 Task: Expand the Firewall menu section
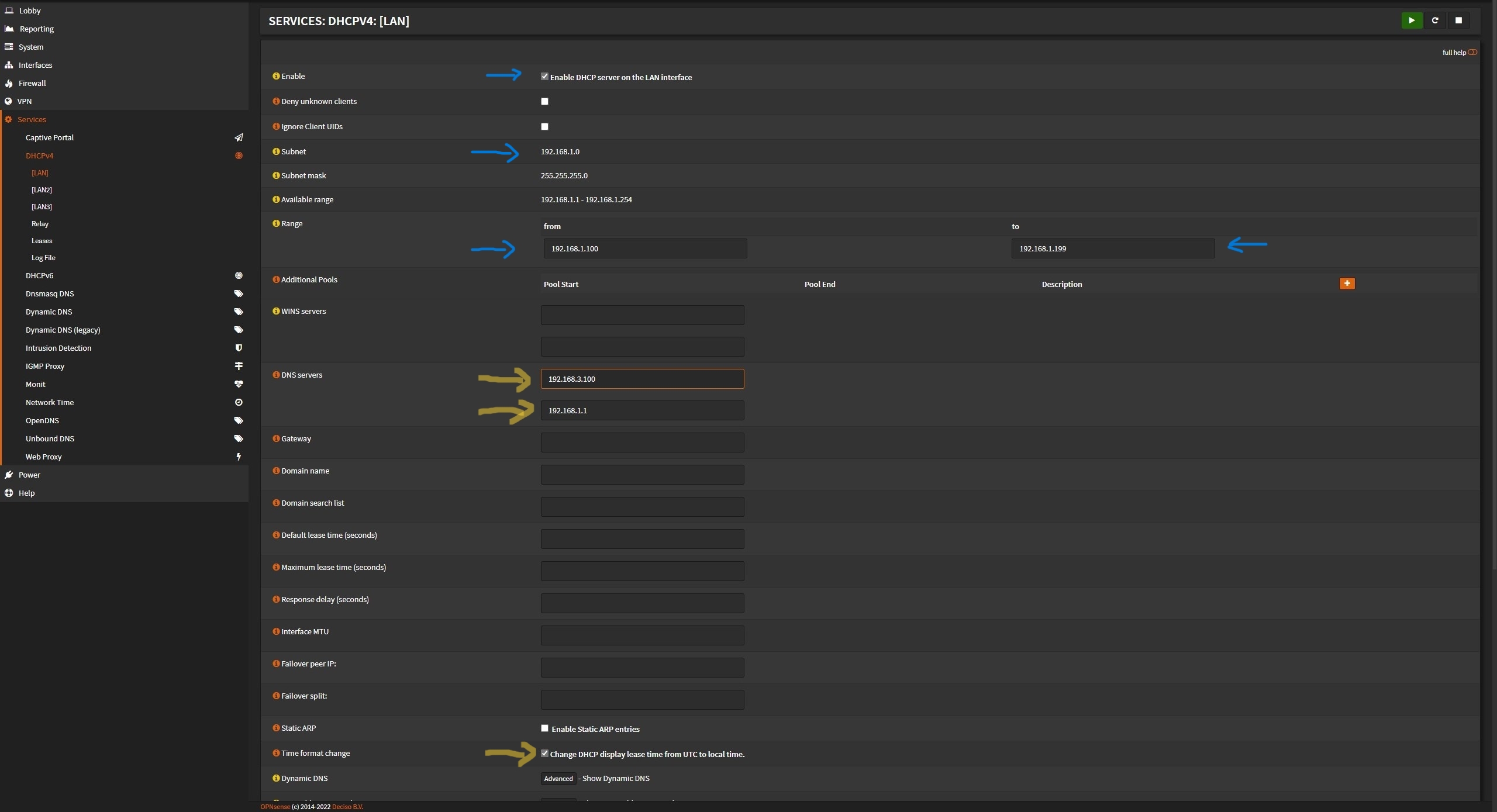pos(32,83)
